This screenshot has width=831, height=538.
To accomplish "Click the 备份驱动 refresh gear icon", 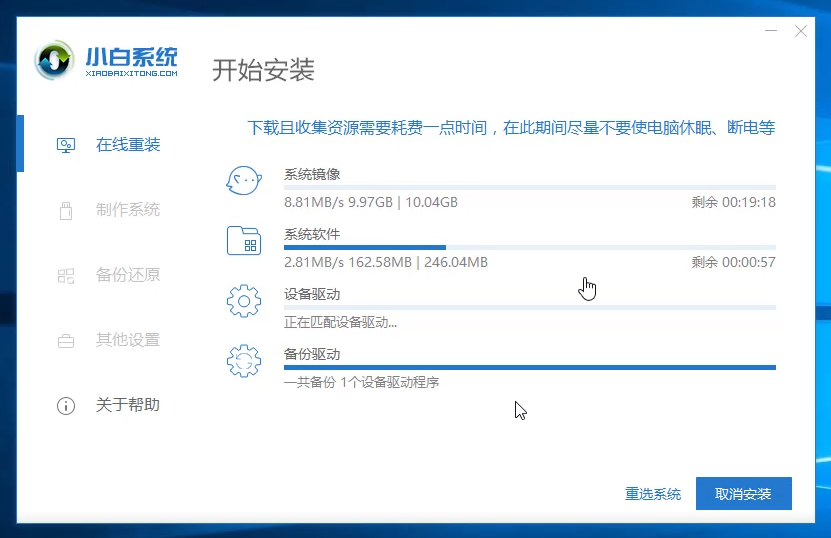I will pos(243,361).
